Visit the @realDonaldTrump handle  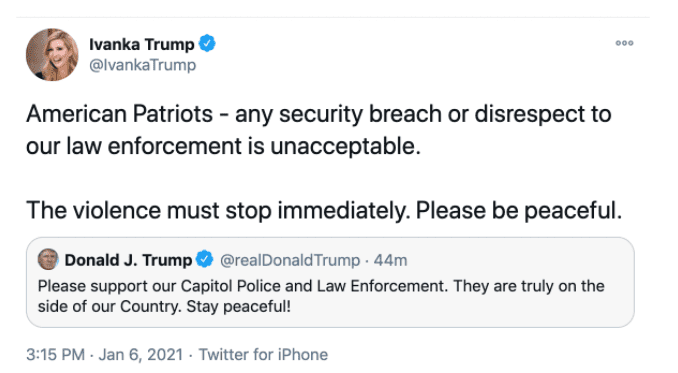click(x=290, y=260)
